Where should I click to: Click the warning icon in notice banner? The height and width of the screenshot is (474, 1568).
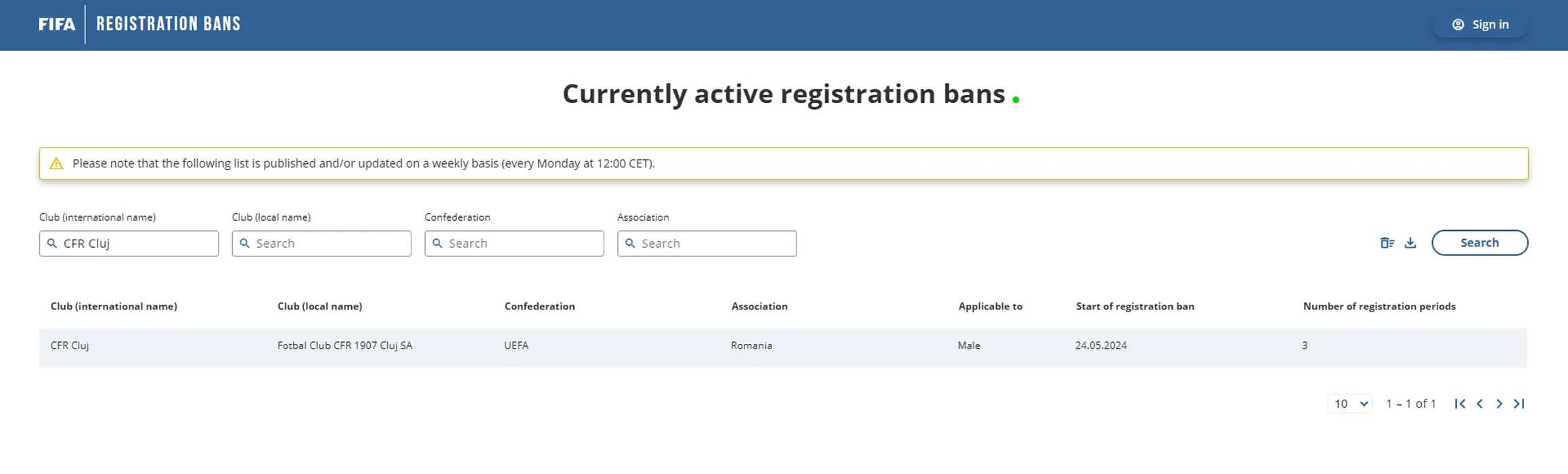coord(57,164)
